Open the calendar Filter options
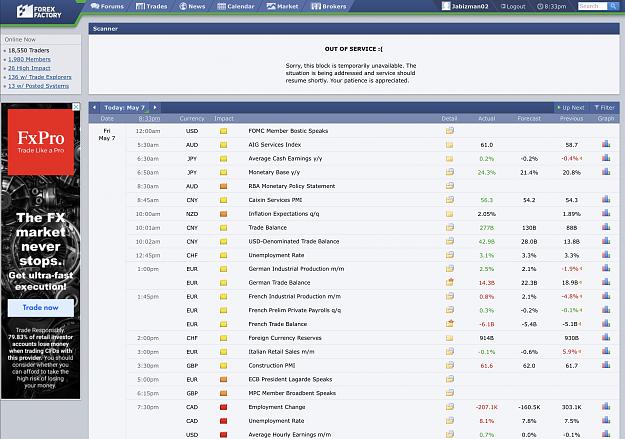 (x=604, y=108)
